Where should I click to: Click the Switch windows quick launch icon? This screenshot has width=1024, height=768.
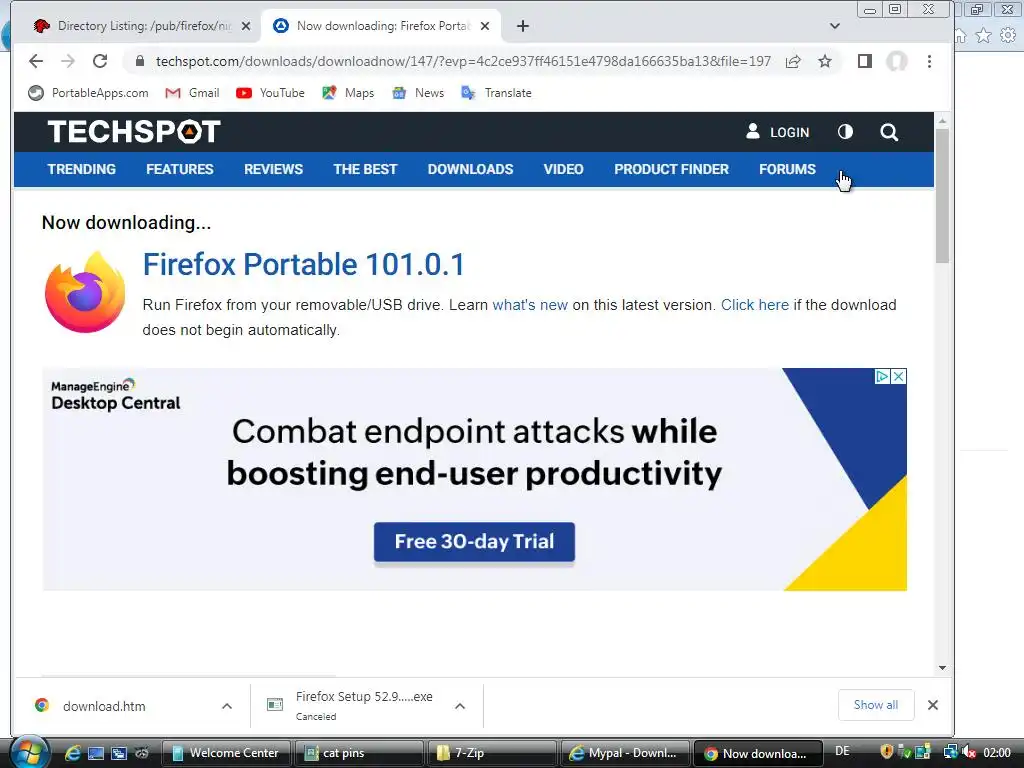pos(119,753)
